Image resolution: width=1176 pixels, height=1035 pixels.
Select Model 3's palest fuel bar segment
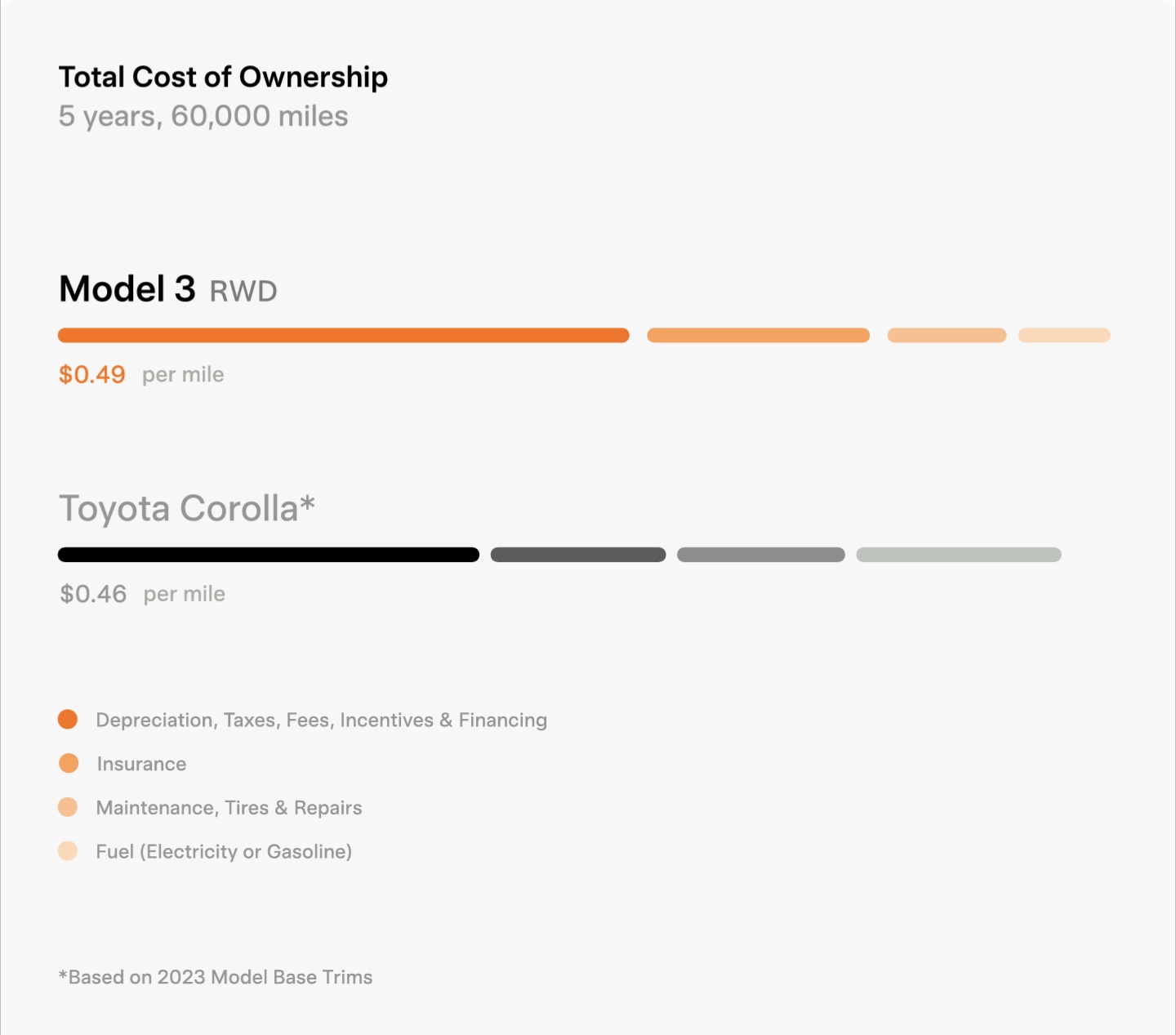1064,335
